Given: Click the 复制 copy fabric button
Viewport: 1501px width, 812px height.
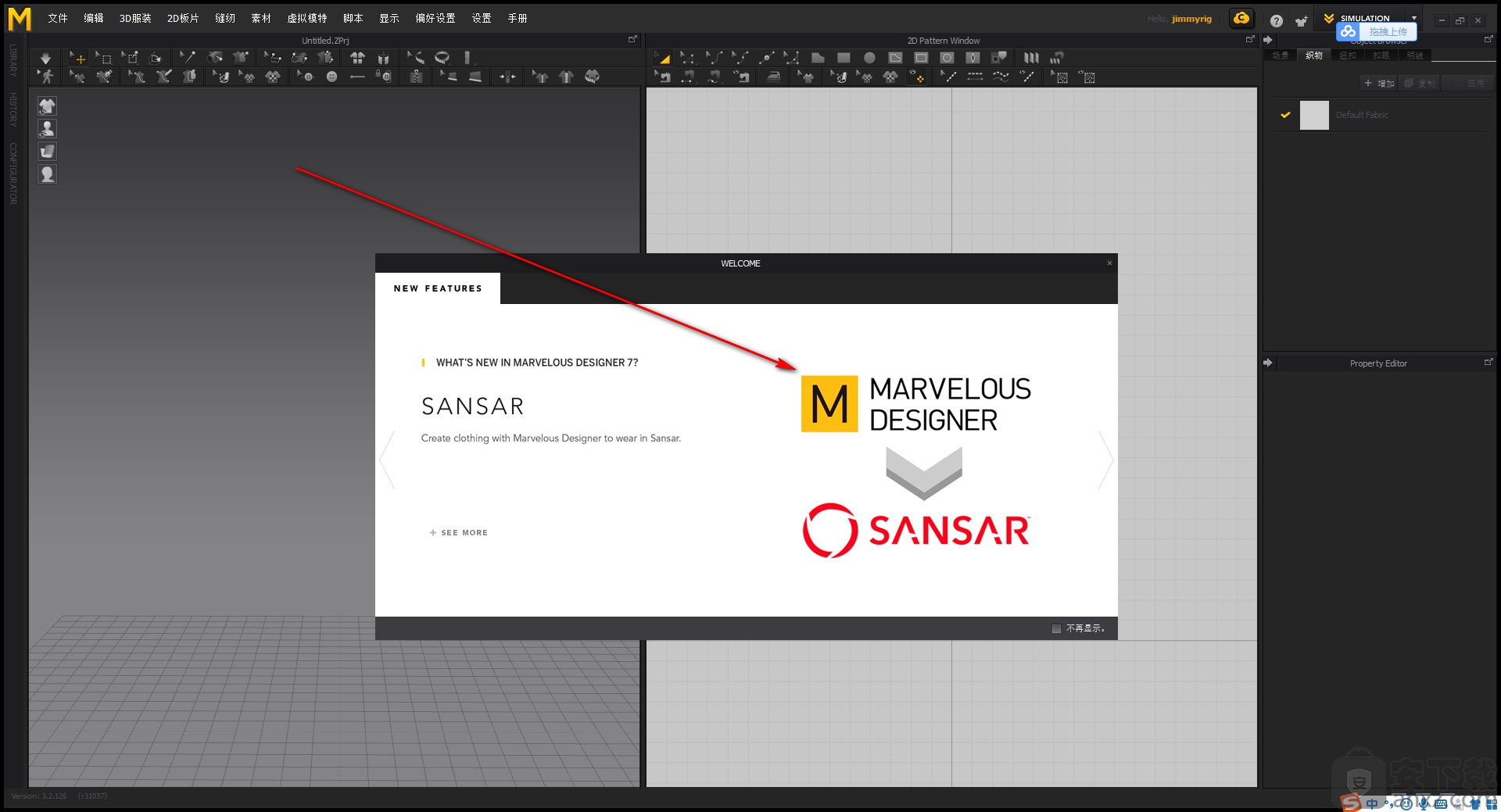Looking at the screenshot, I should [x=1420, y=83].
